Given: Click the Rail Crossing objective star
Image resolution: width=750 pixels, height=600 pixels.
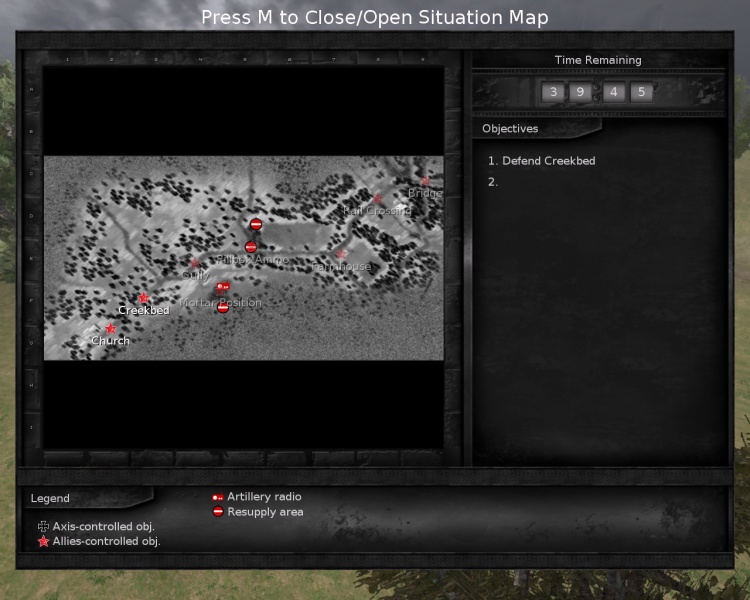Looking at the screenshot, I should (378, 198).
